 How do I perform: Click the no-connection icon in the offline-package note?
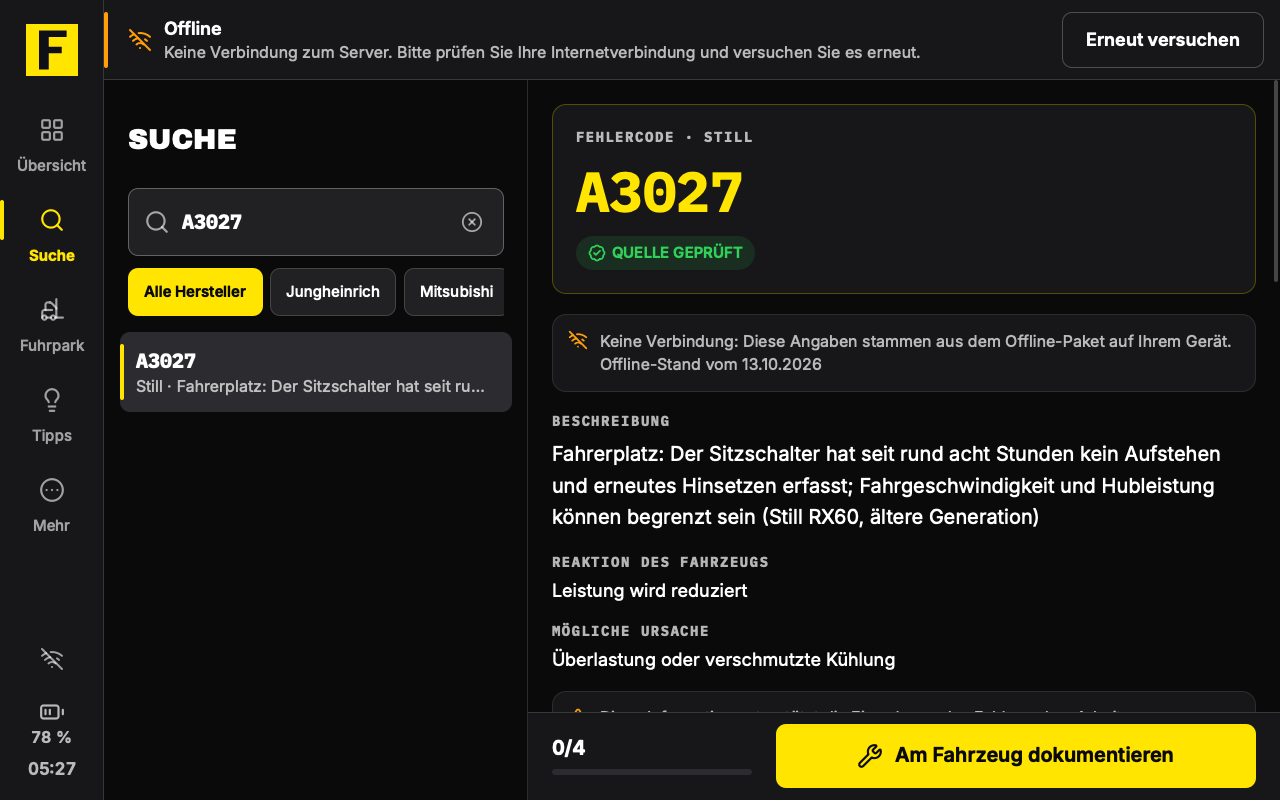click(578, 340)
